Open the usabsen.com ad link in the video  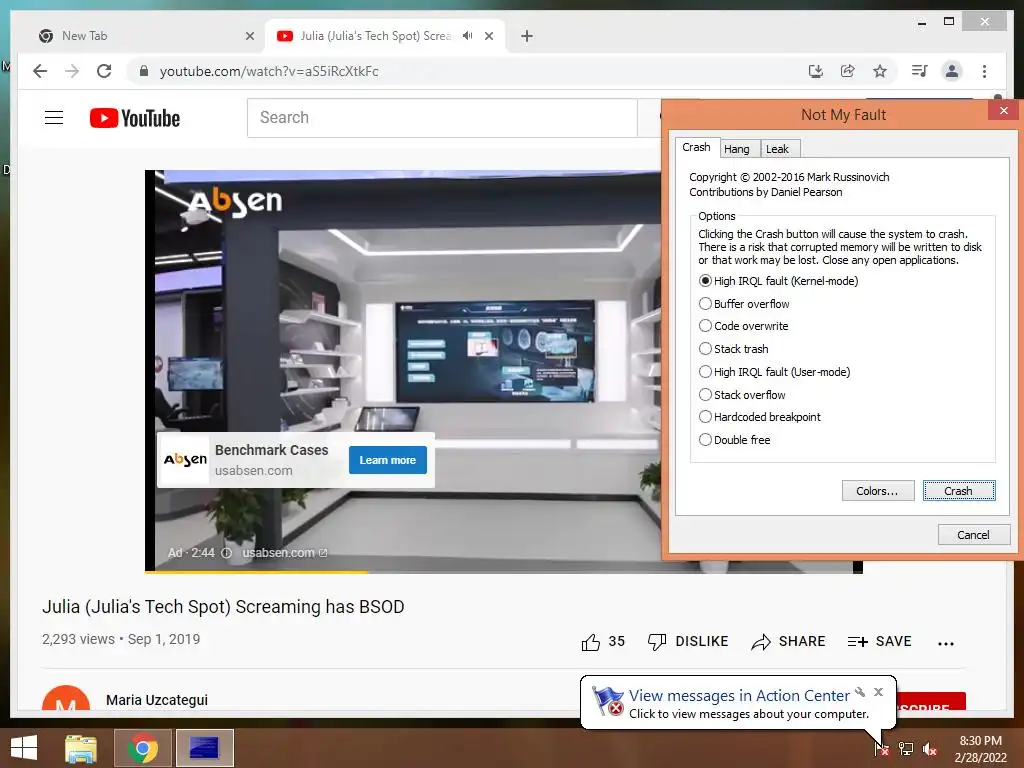(284, 552)
